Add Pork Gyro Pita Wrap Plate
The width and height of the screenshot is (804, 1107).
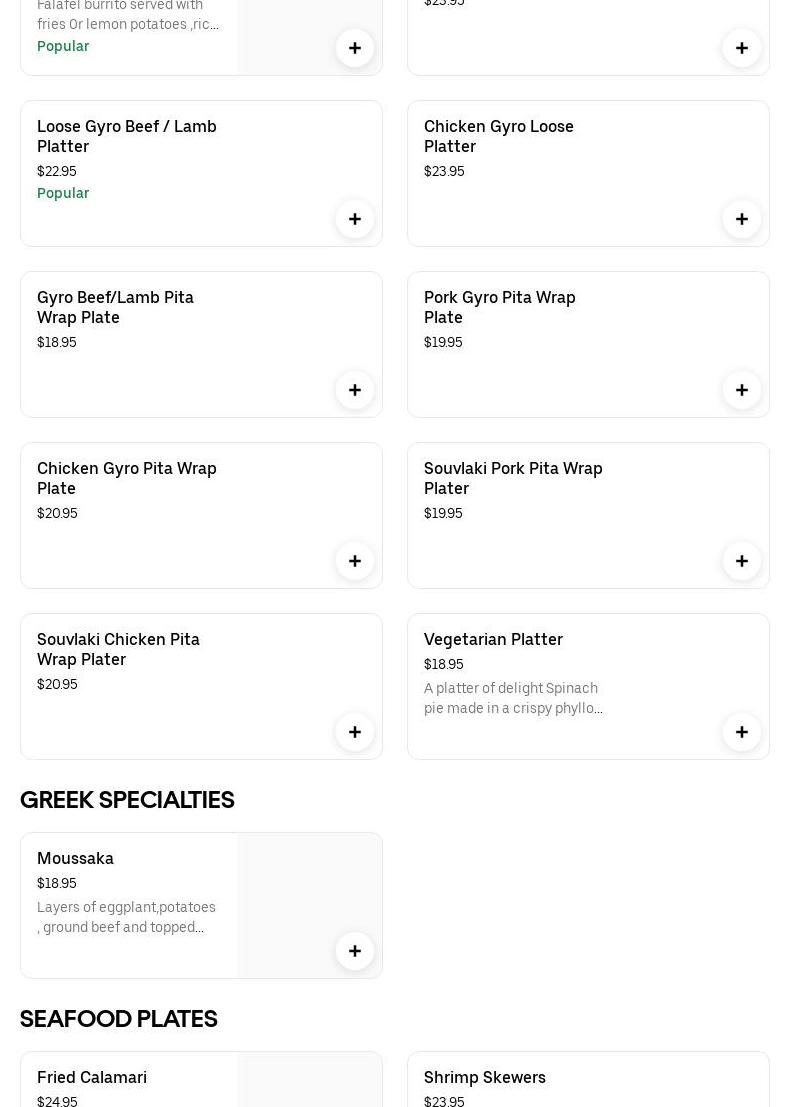tap(742, 390)
